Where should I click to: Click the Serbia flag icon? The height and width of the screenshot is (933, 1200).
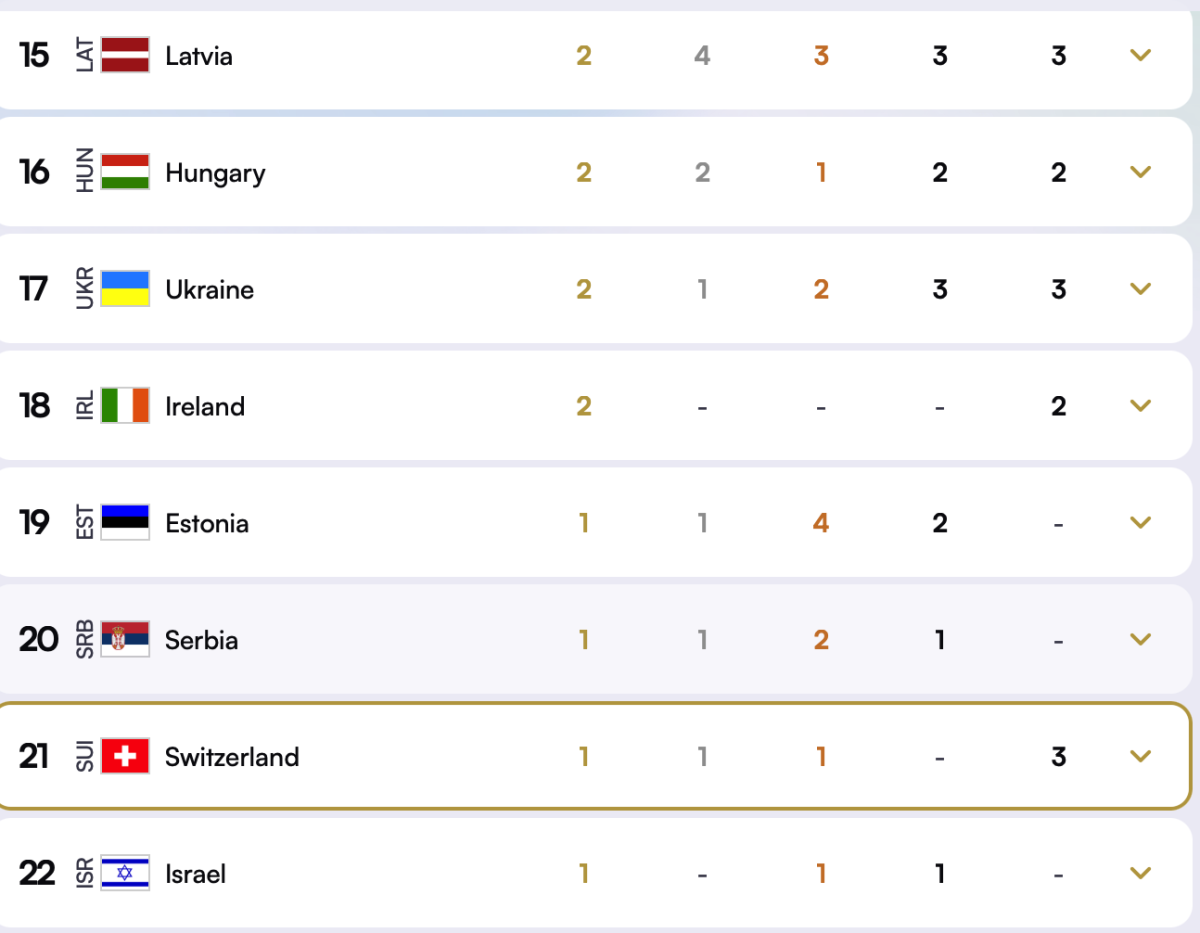click(x=125, y=639)
